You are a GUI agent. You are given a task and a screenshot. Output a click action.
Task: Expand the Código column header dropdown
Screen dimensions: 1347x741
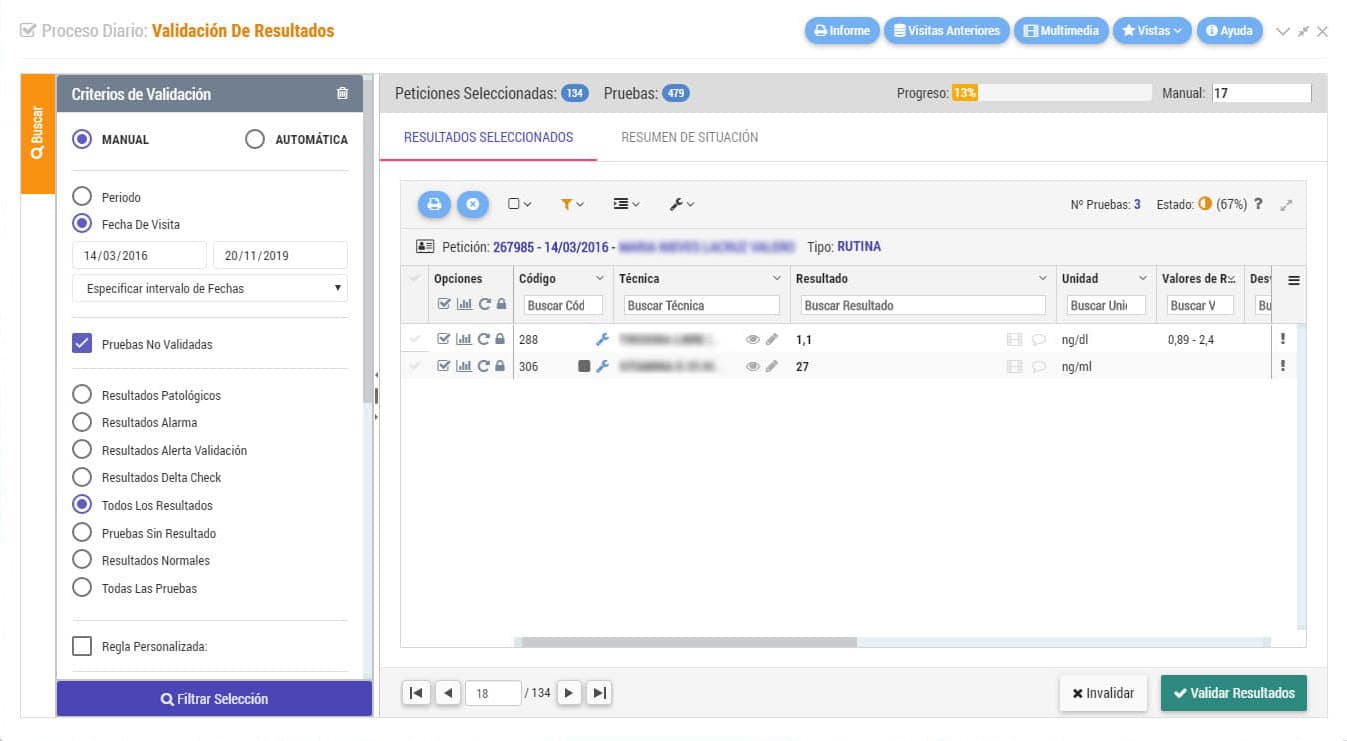coord(600,279)
